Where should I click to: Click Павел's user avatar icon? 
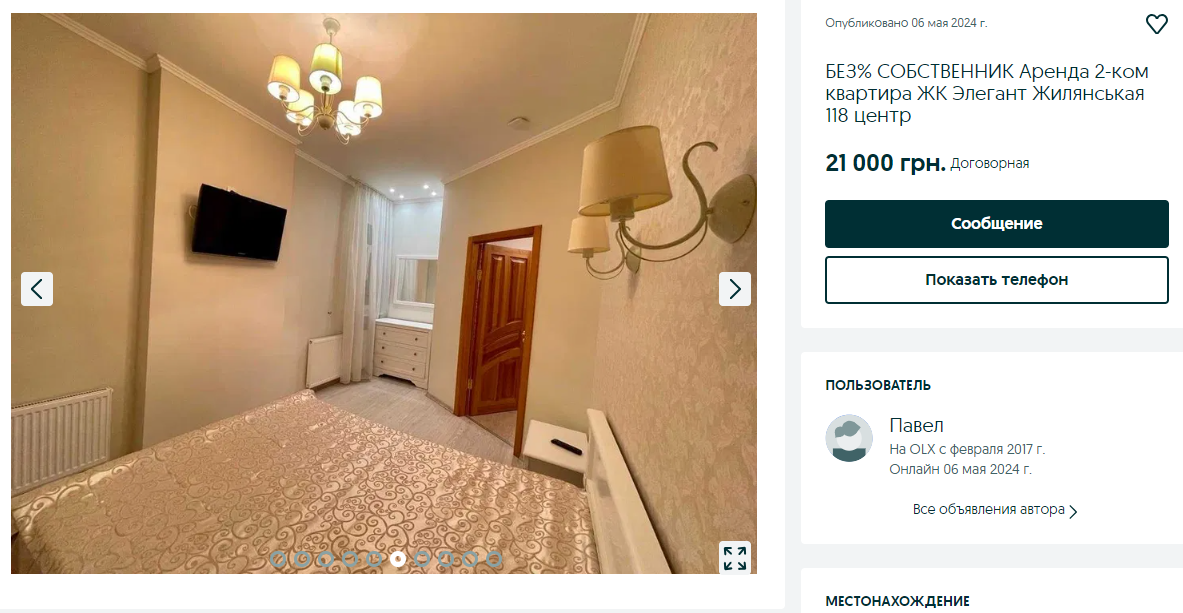click(x=849, y=438)
